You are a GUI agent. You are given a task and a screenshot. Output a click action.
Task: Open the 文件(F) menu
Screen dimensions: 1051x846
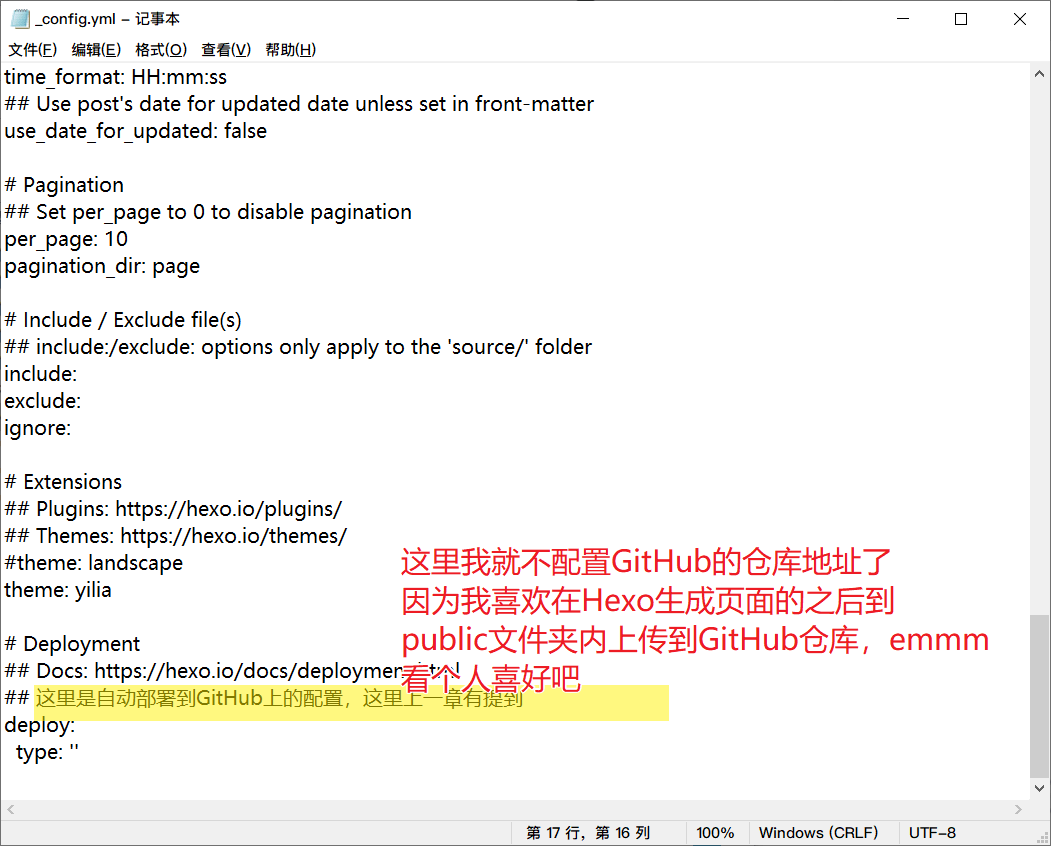pyautogui.click(x=32, y=49)
